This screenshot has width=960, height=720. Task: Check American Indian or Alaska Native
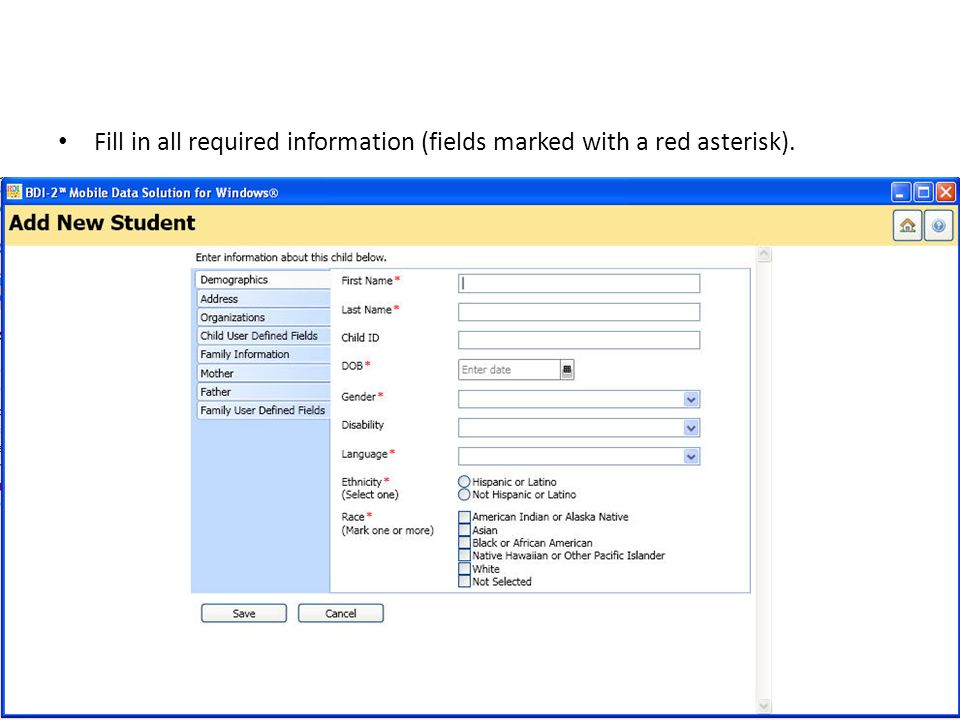[x=464, y=517]
